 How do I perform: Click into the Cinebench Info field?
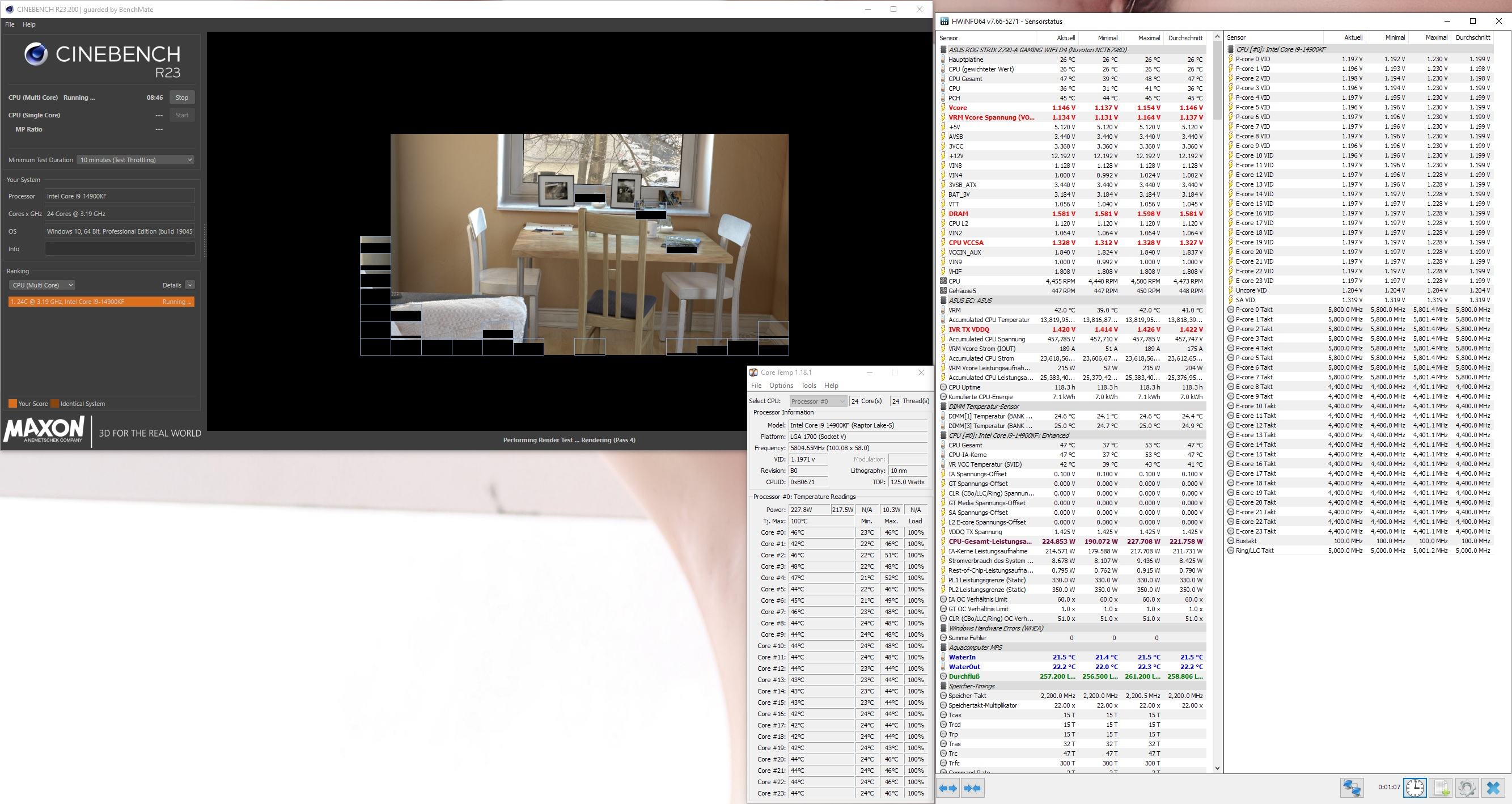tap(120, 249)
